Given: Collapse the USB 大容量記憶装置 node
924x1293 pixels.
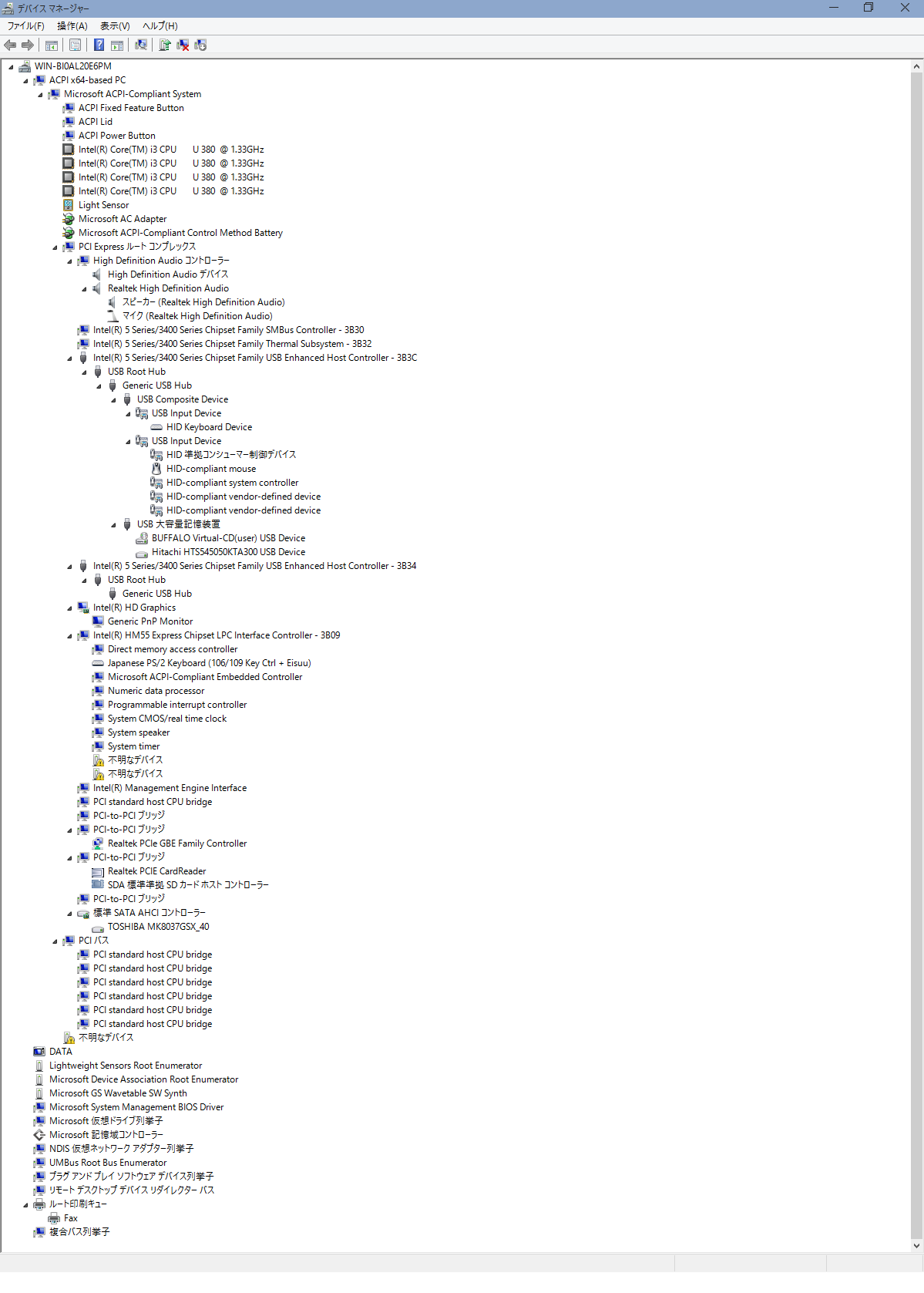Looking at the screenshot, I should (113, 525).
